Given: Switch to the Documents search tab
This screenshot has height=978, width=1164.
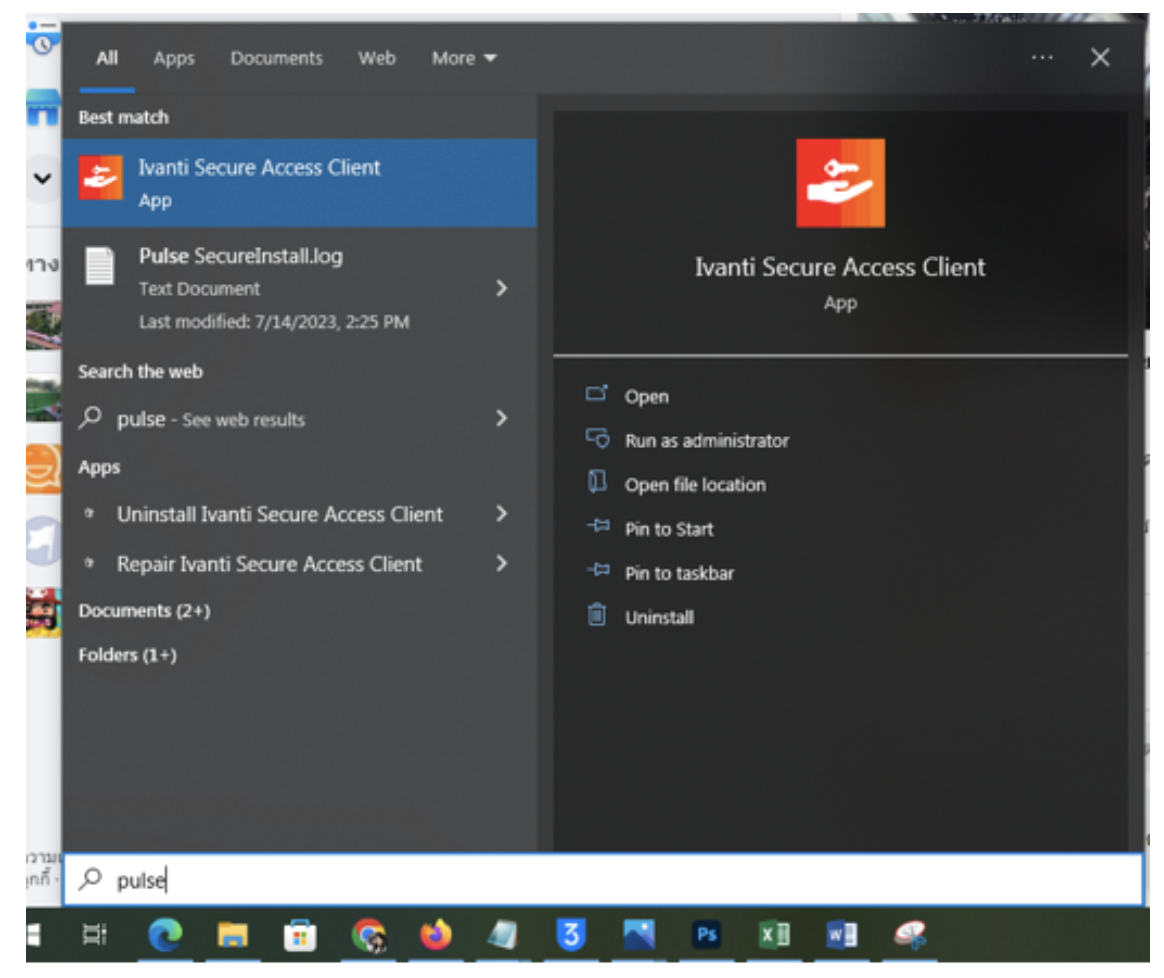Looking at the screenshot, I should pos(276,59).
